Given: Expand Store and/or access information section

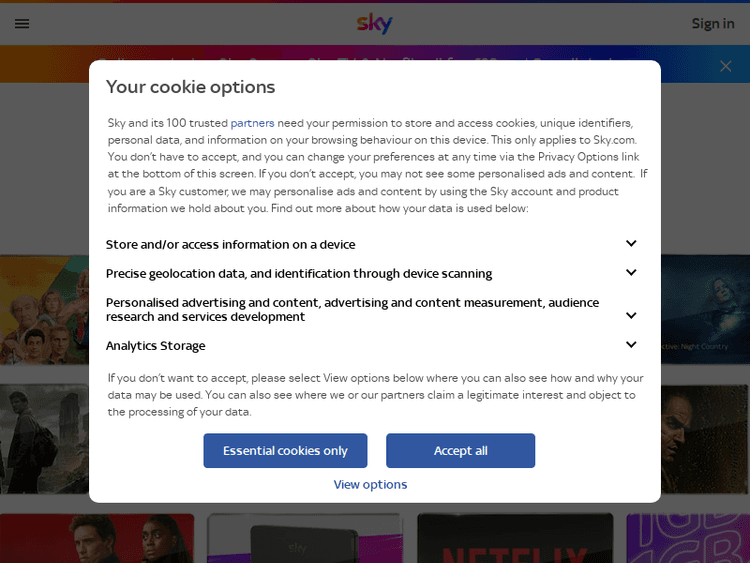Looking at the screenshot, I should [x=631, y=244].
